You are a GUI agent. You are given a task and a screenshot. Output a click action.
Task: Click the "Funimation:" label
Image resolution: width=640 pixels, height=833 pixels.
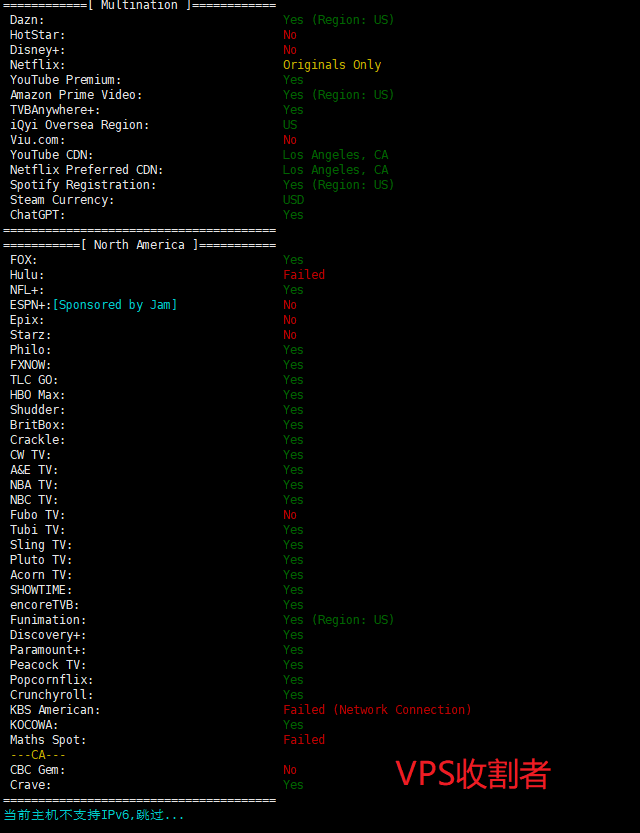48,620
